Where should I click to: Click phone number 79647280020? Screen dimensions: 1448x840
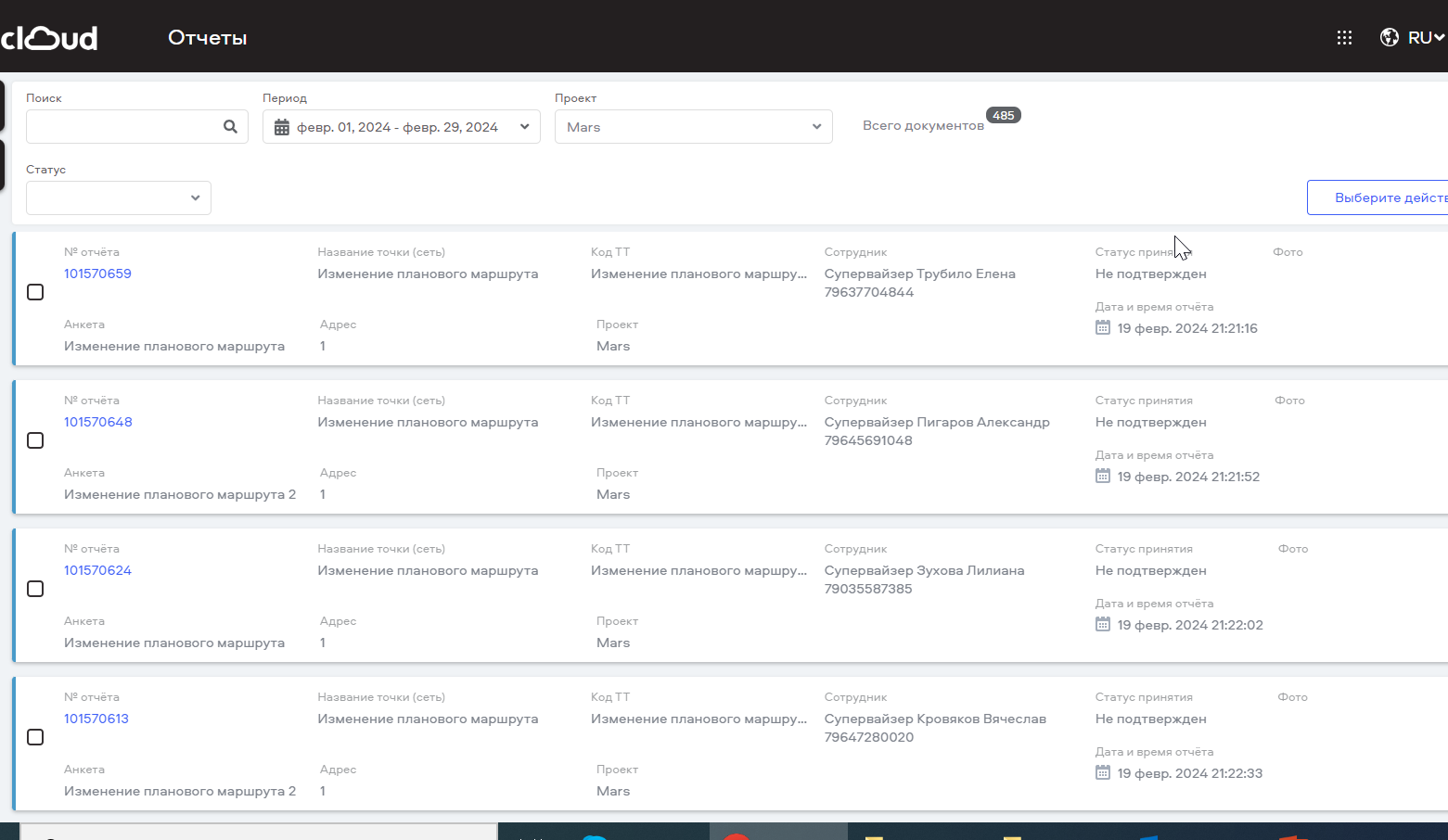869,737
